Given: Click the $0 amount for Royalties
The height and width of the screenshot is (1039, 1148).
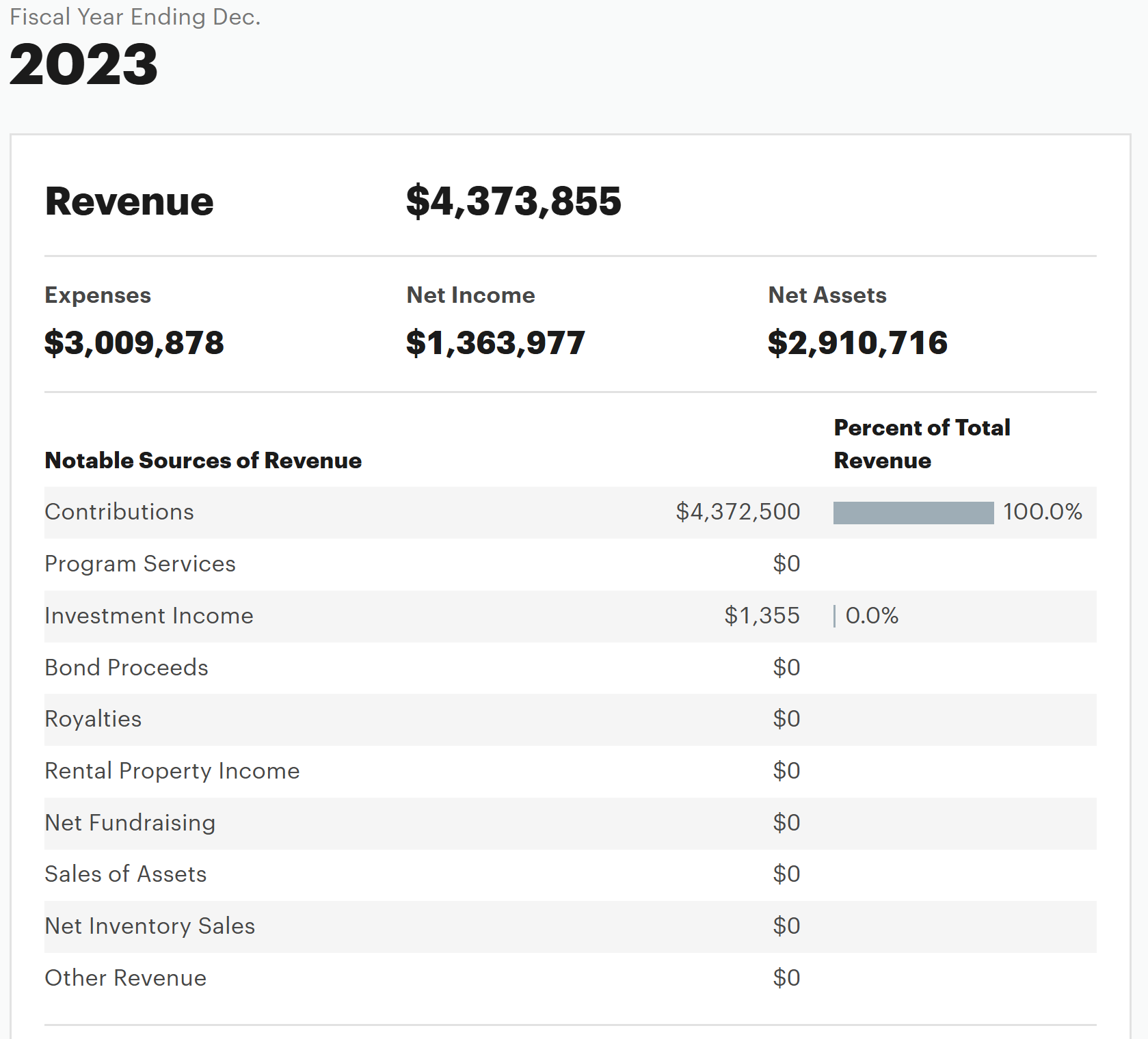Looking at the screenshot, I should (x=786, y=719).
